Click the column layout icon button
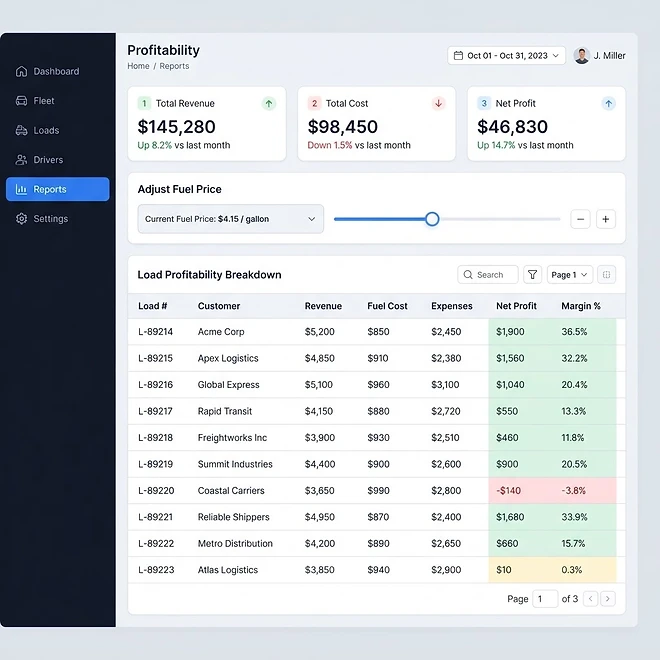This screenshot has width=660, height=660. pos(607,274)
